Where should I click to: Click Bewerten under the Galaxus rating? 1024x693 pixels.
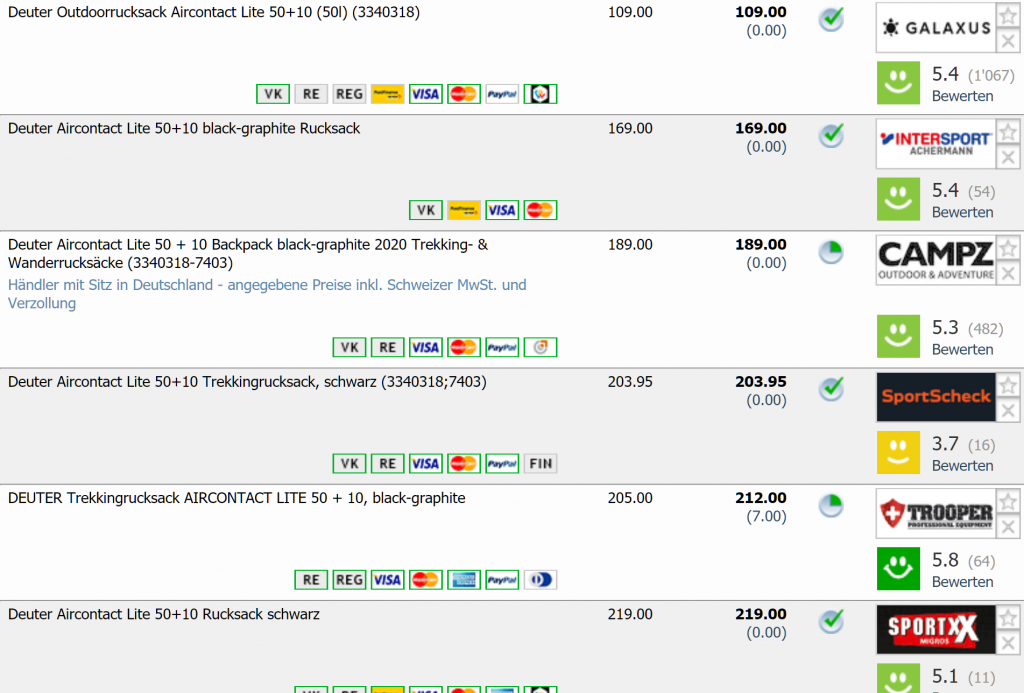pos(962,96)
